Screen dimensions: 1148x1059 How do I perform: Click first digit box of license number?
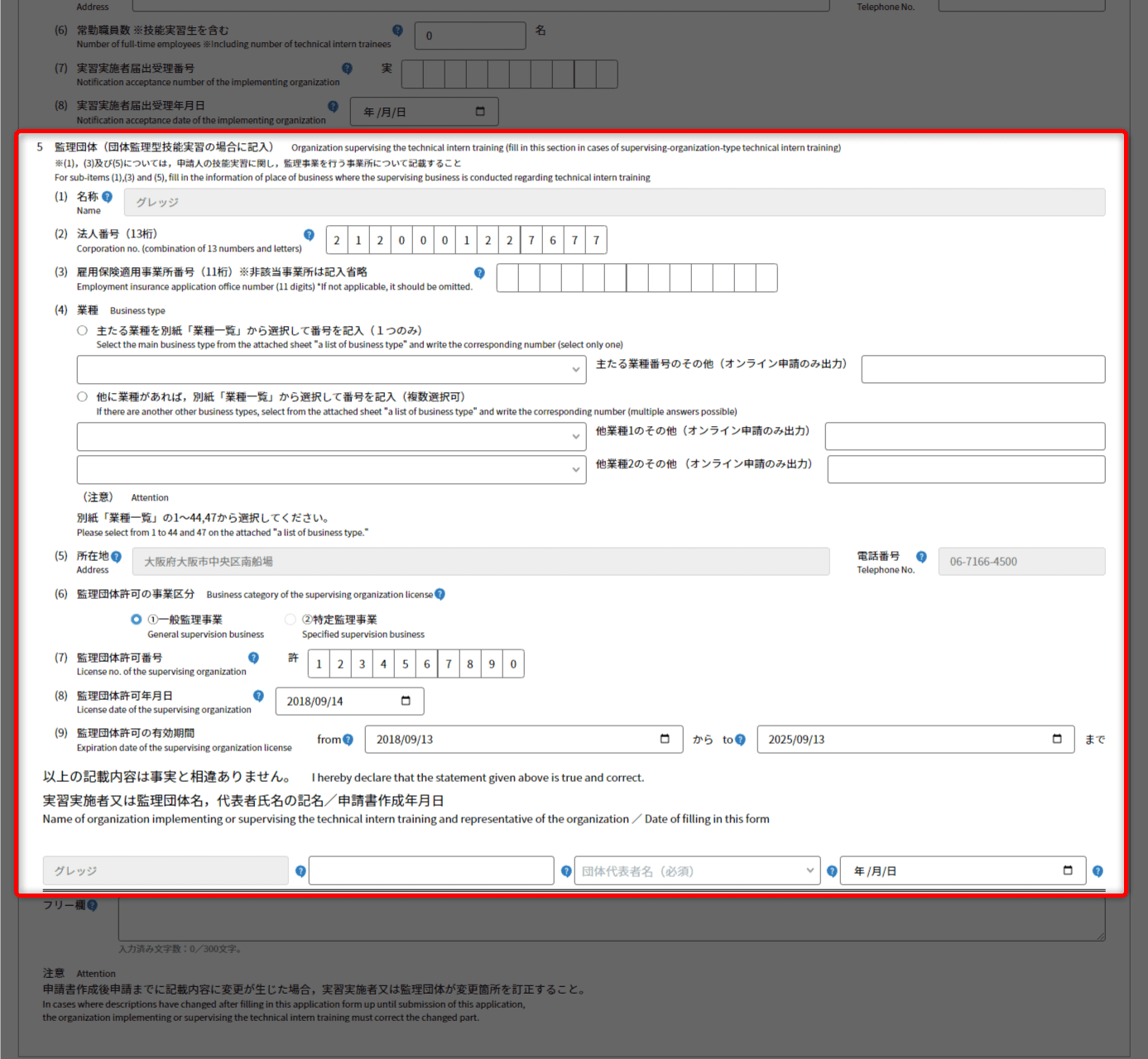(x=319, y=664)
